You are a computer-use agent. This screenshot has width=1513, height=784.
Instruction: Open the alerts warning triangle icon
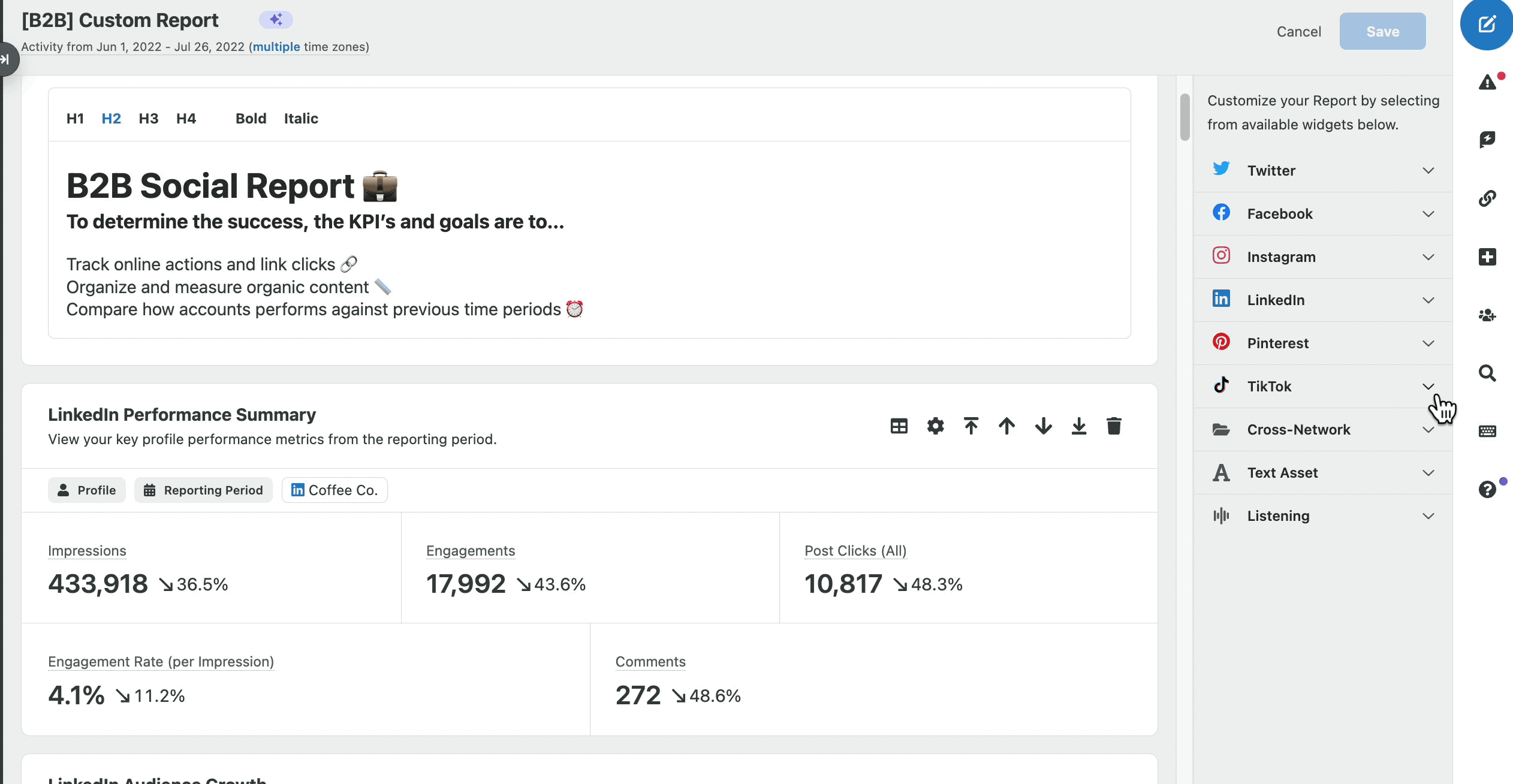tap(1487, 82)
